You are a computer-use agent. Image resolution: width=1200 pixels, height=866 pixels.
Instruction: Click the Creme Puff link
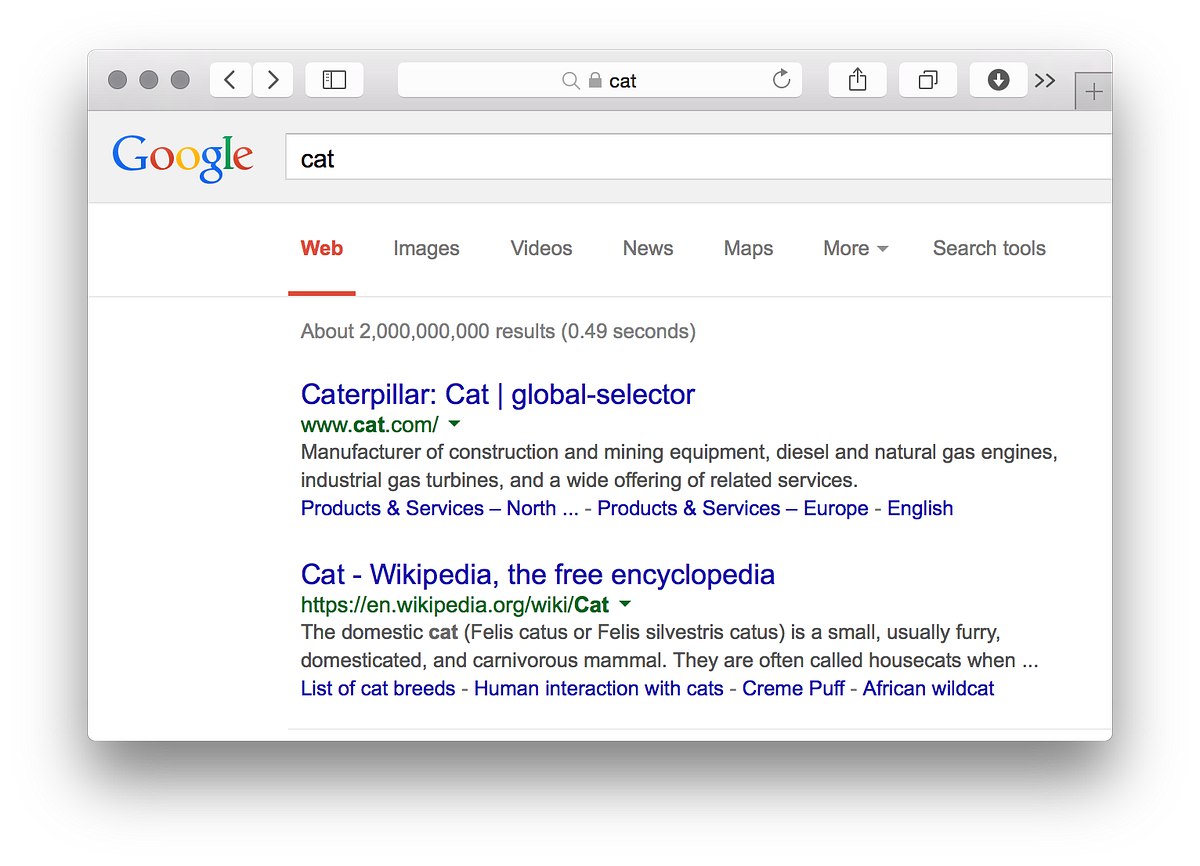pos(793,688)
